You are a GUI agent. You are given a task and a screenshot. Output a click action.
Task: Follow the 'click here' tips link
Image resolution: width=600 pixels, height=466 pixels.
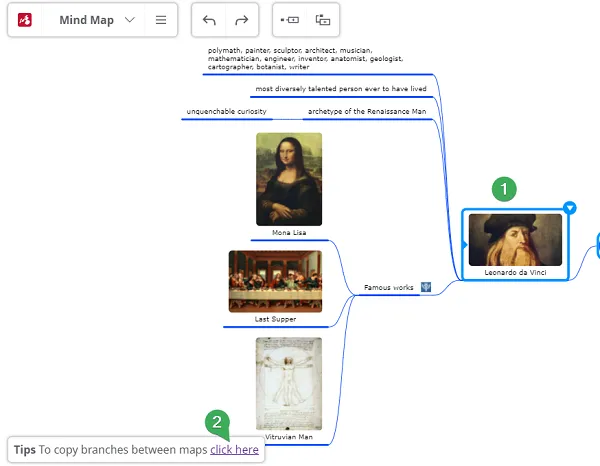234,450
